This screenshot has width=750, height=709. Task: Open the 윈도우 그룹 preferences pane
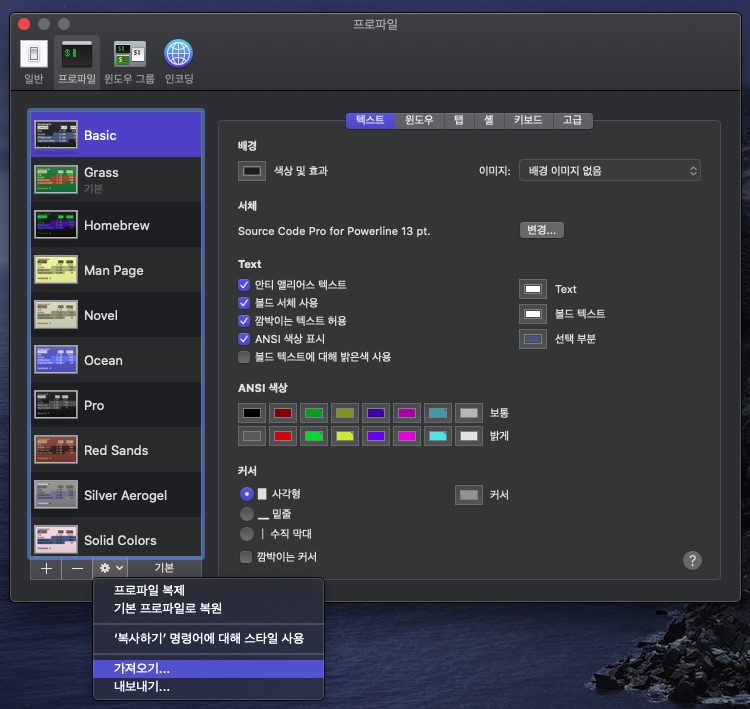(130, 62)
